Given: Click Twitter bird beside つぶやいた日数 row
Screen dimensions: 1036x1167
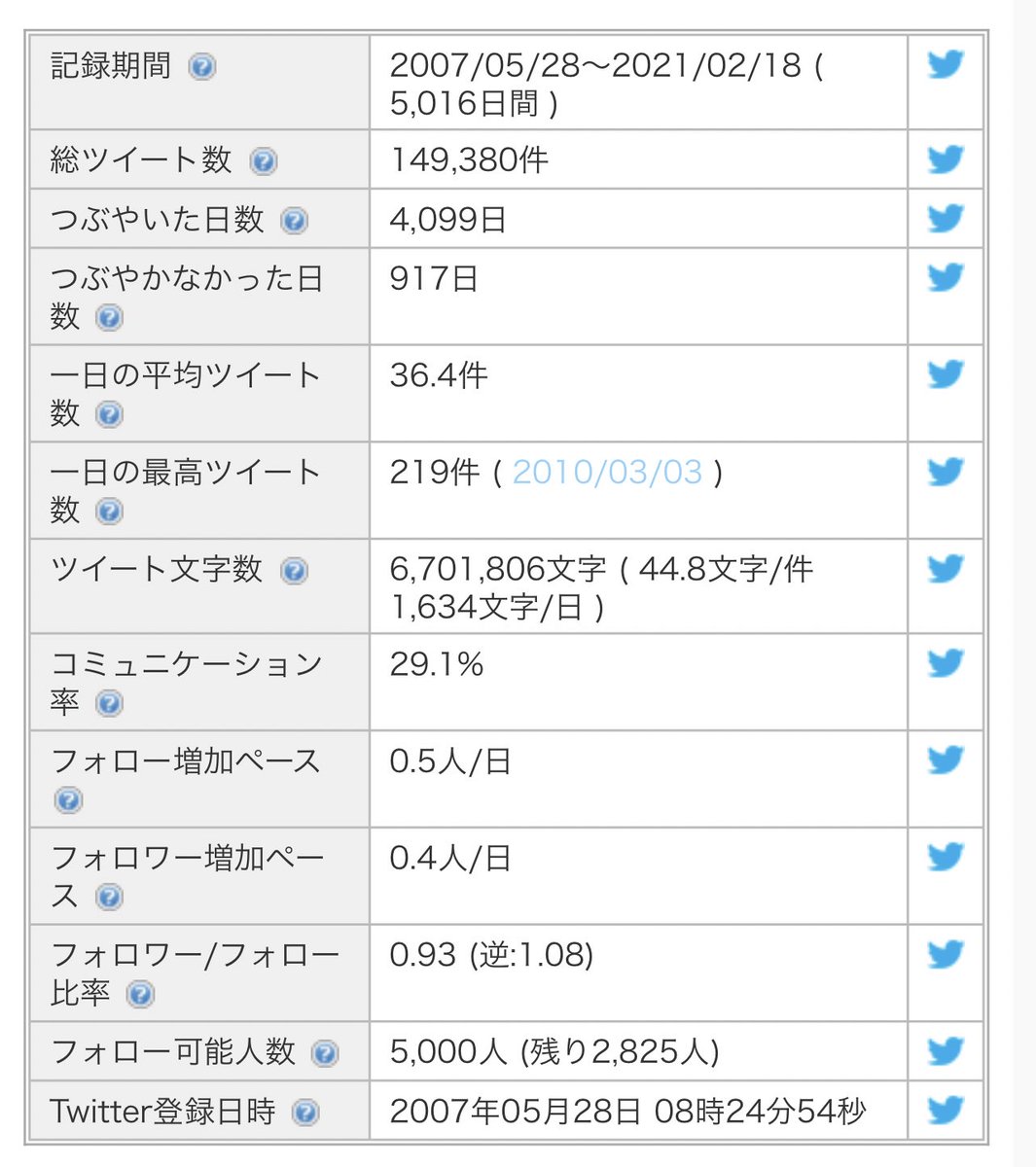Looking at the screenshot, I should [945, 218].
